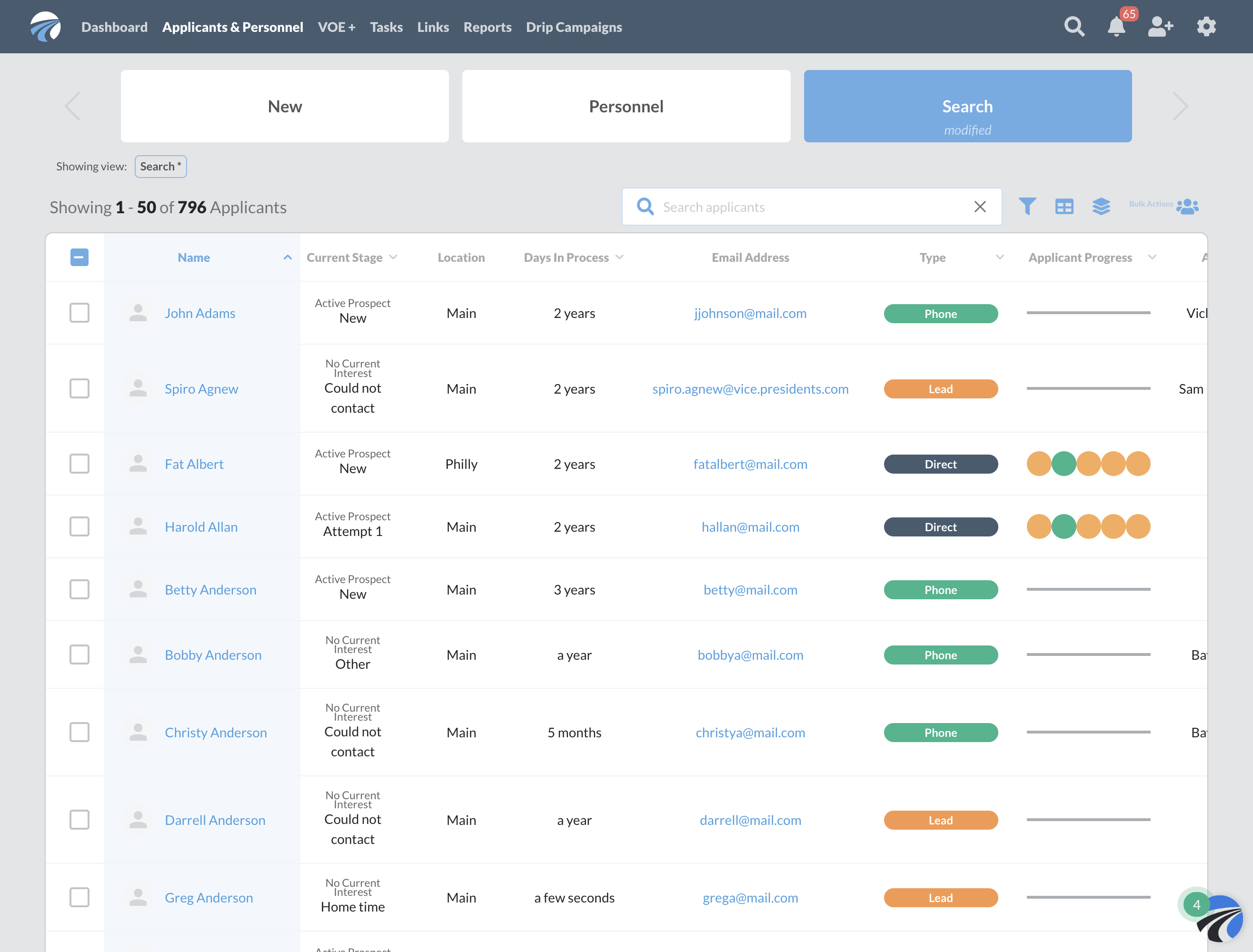The image size is (1253, 952).
Task: Open the settings gear icon
Action: tap(1206, 27)
